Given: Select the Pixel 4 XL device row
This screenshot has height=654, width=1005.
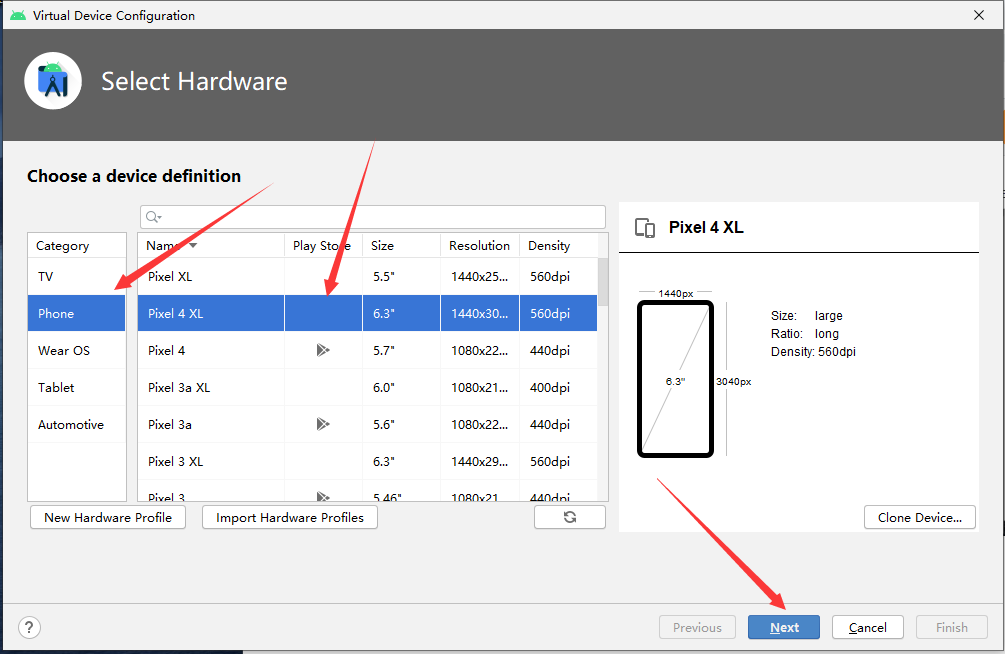Looking at the screenshot, I should 368,314.
